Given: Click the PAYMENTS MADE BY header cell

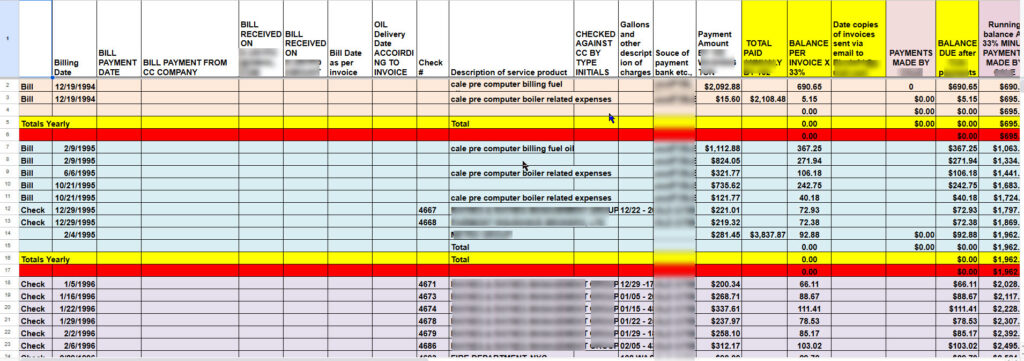Looking at the screenshot, I should pyautogui.click(x=910, y=39).
